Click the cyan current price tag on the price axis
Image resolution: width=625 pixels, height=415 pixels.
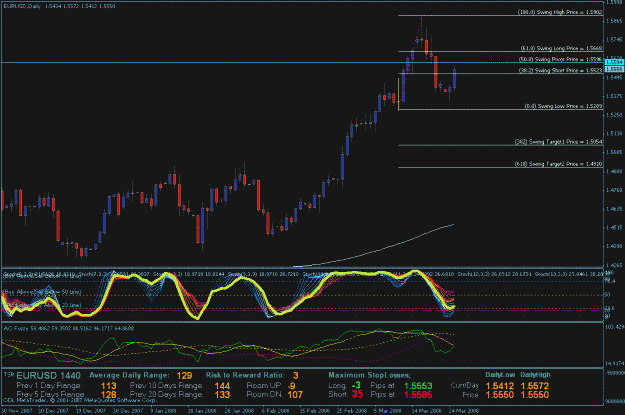click(614, 62)
